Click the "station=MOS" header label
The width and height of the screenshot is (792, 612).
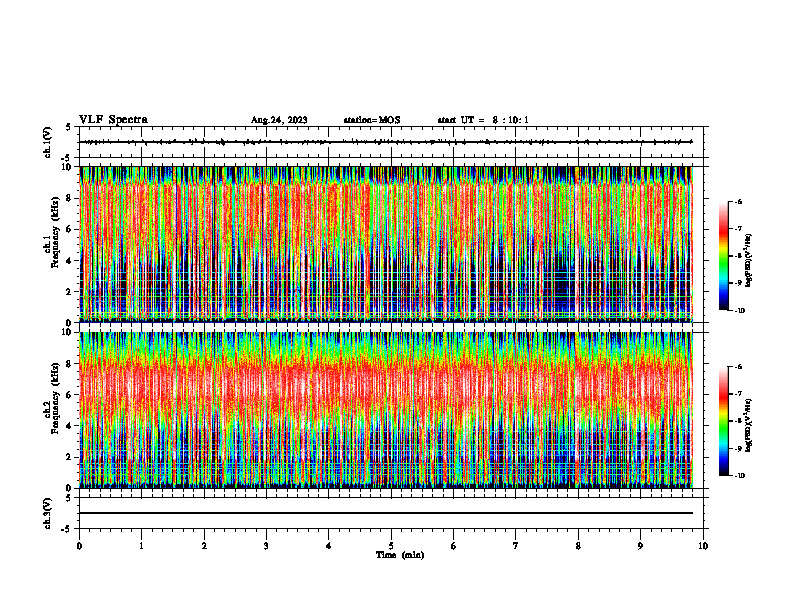pos(372,120)
